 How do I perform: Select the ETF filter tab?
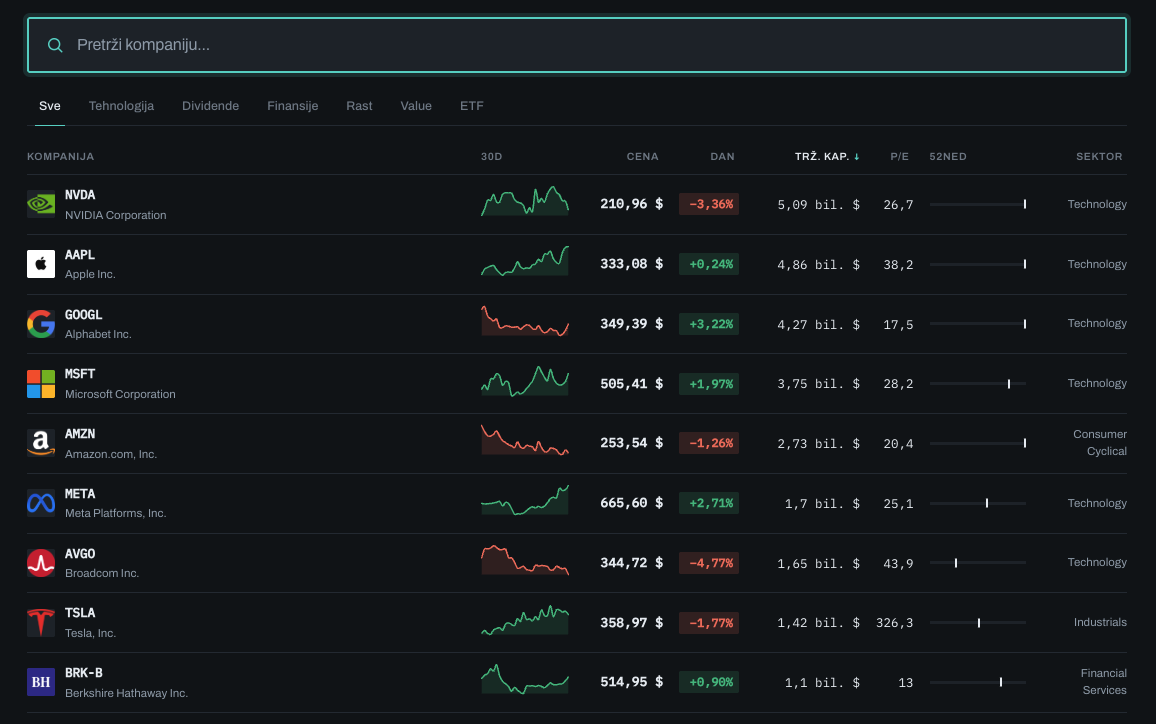click(x=472, y=106)
